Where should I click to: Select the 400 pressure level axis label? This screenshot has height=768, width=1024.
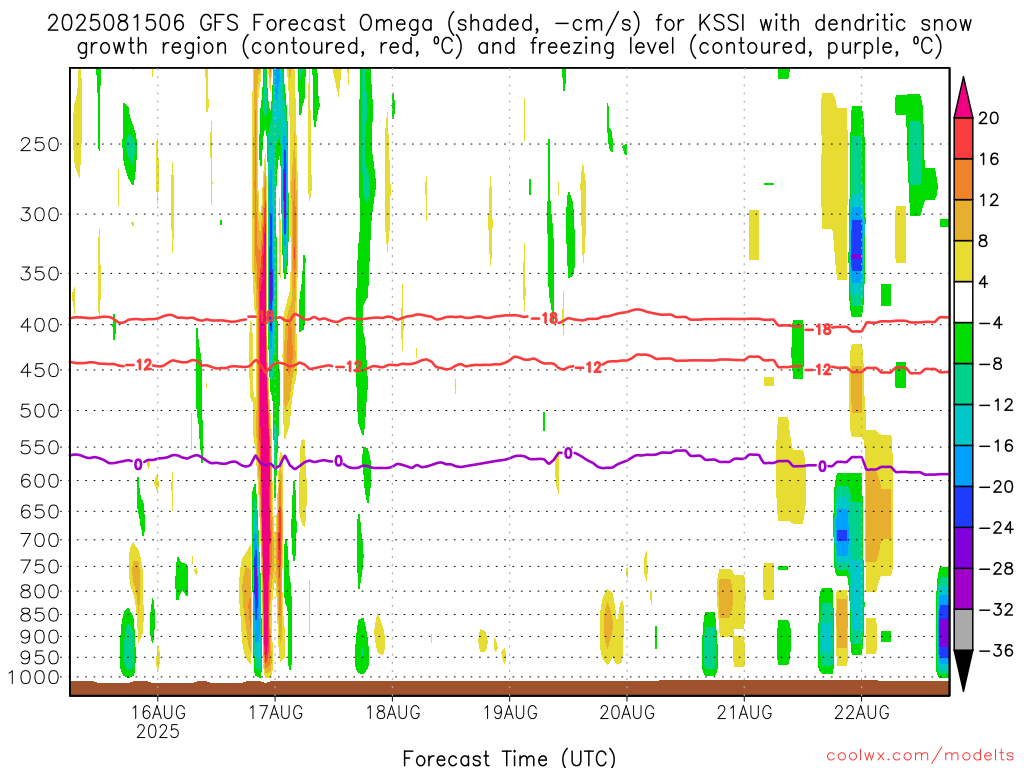coord(40,325)
